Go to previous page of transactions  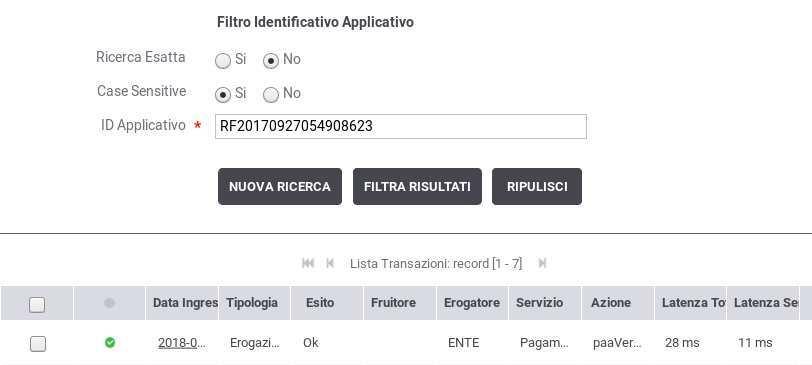pos(330,264)
